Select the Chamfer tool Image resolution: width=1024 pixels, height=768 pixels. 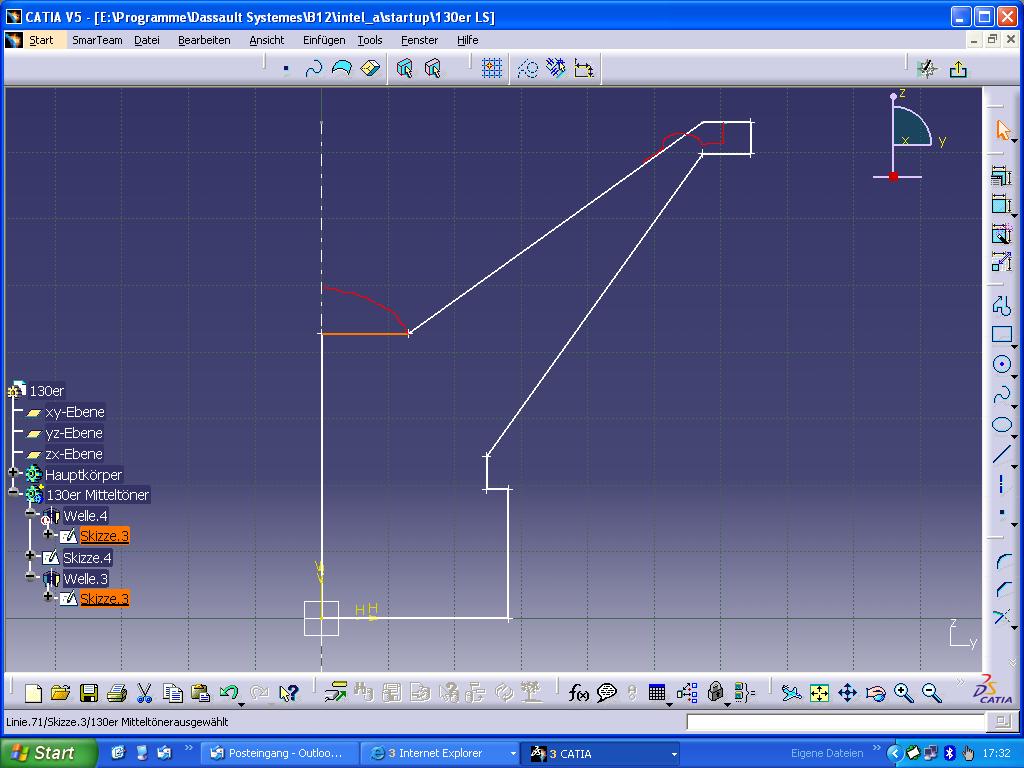1002,589
